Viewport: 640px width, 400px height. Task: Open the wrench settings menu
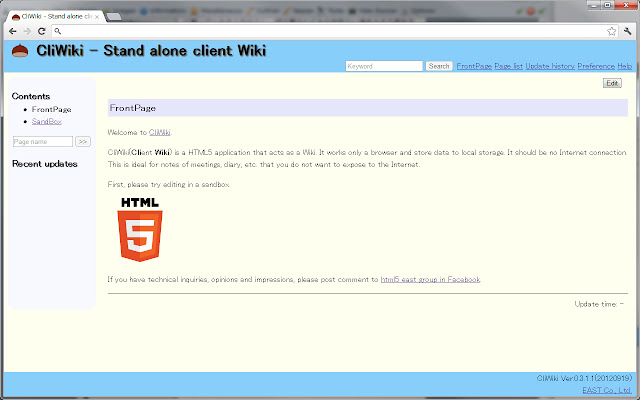click(627, 31)
